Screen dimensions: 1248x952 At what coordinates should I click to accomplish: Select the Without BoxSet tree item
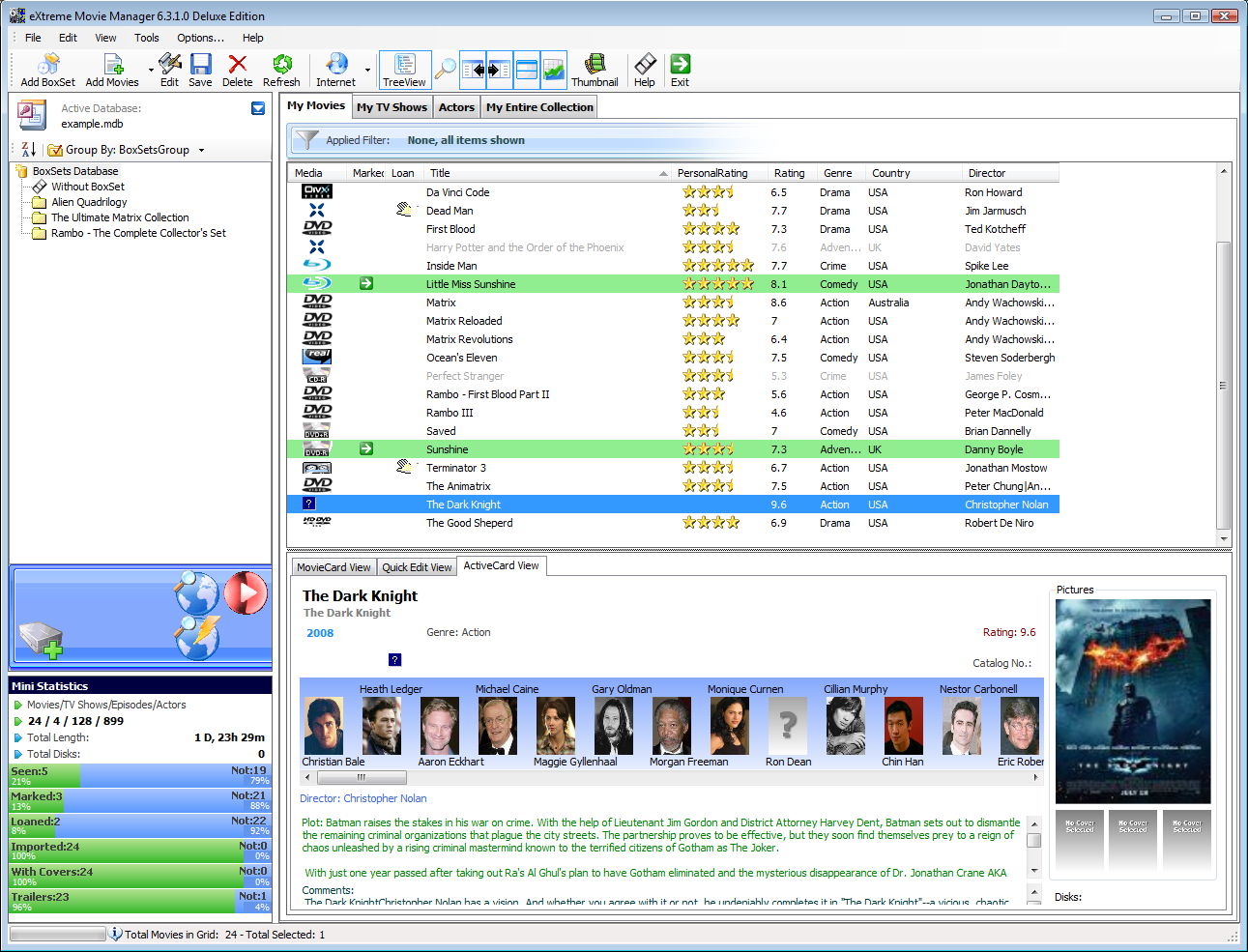88,187
